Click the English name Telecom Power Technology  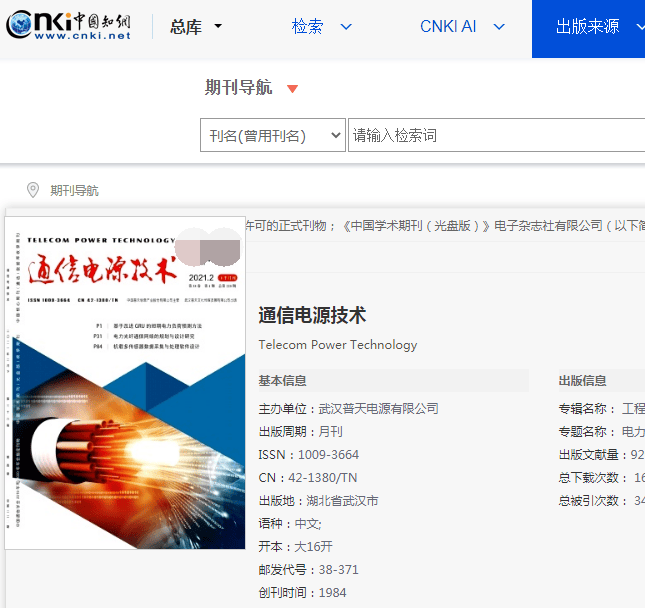click(x=337, y=345)
